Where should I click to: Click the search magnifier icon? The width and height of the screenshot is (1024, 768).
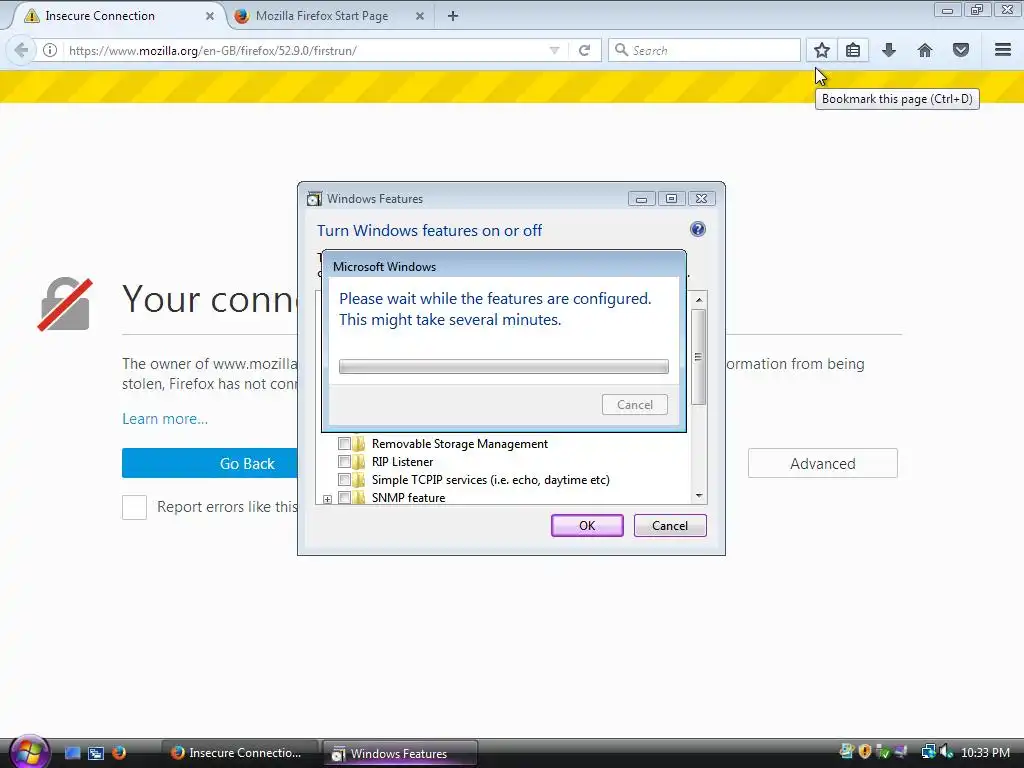621,50
